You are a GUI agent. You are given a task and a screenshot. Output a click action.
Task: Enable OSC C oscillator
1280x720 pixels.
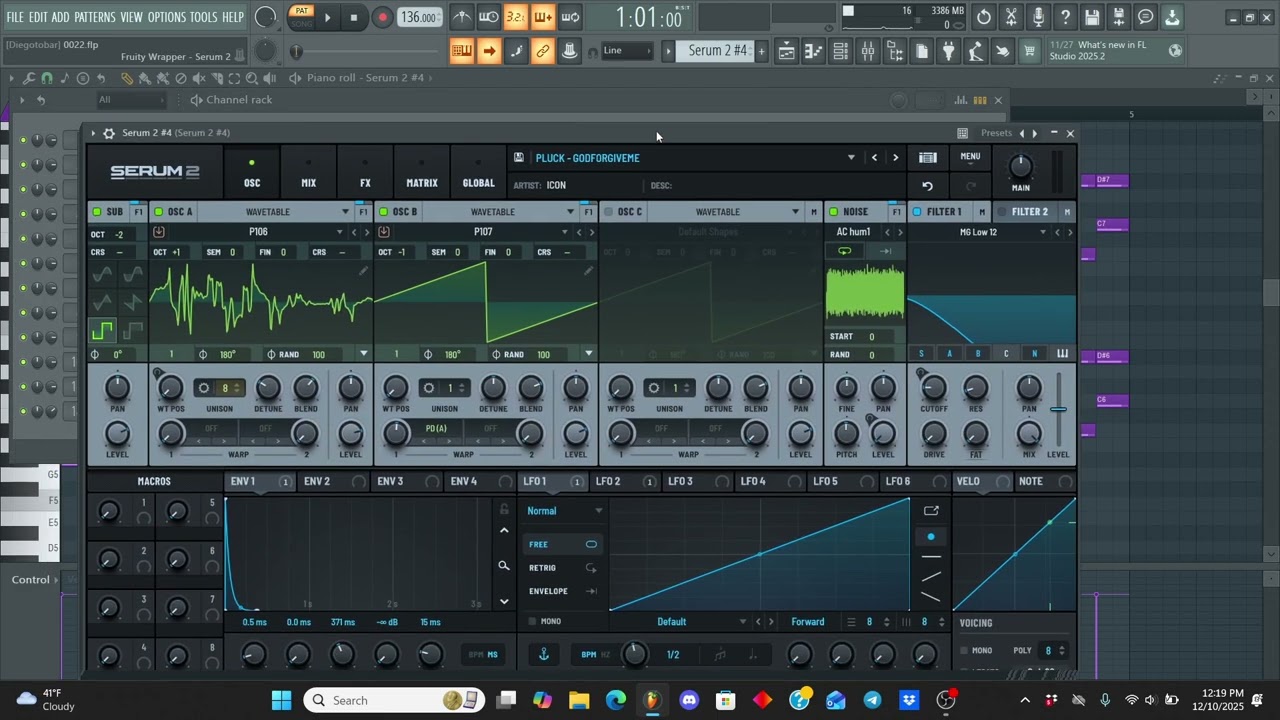tap(608, 212)
